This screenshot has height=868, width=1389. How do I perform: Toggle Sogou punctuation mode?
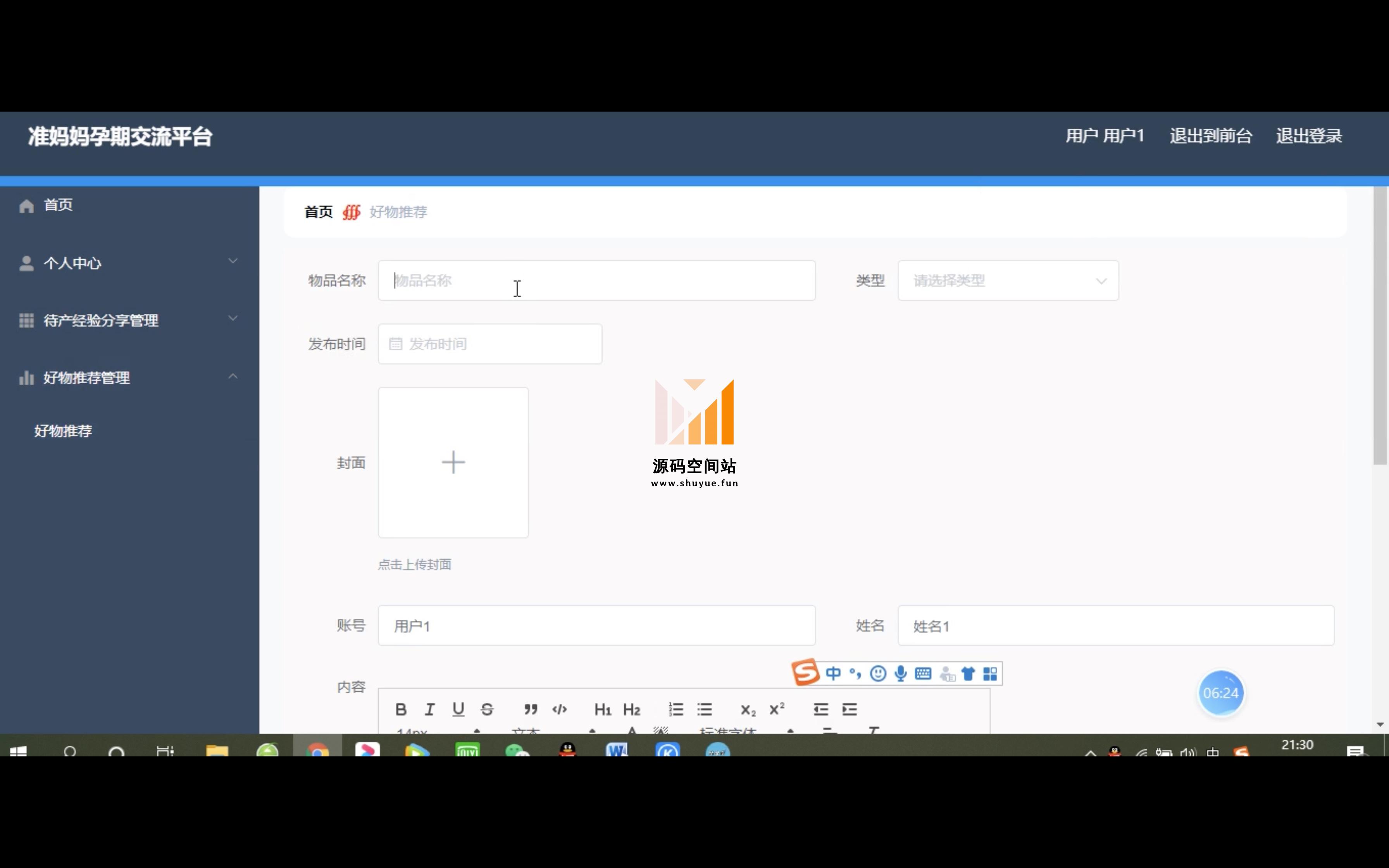pos(855,673)
